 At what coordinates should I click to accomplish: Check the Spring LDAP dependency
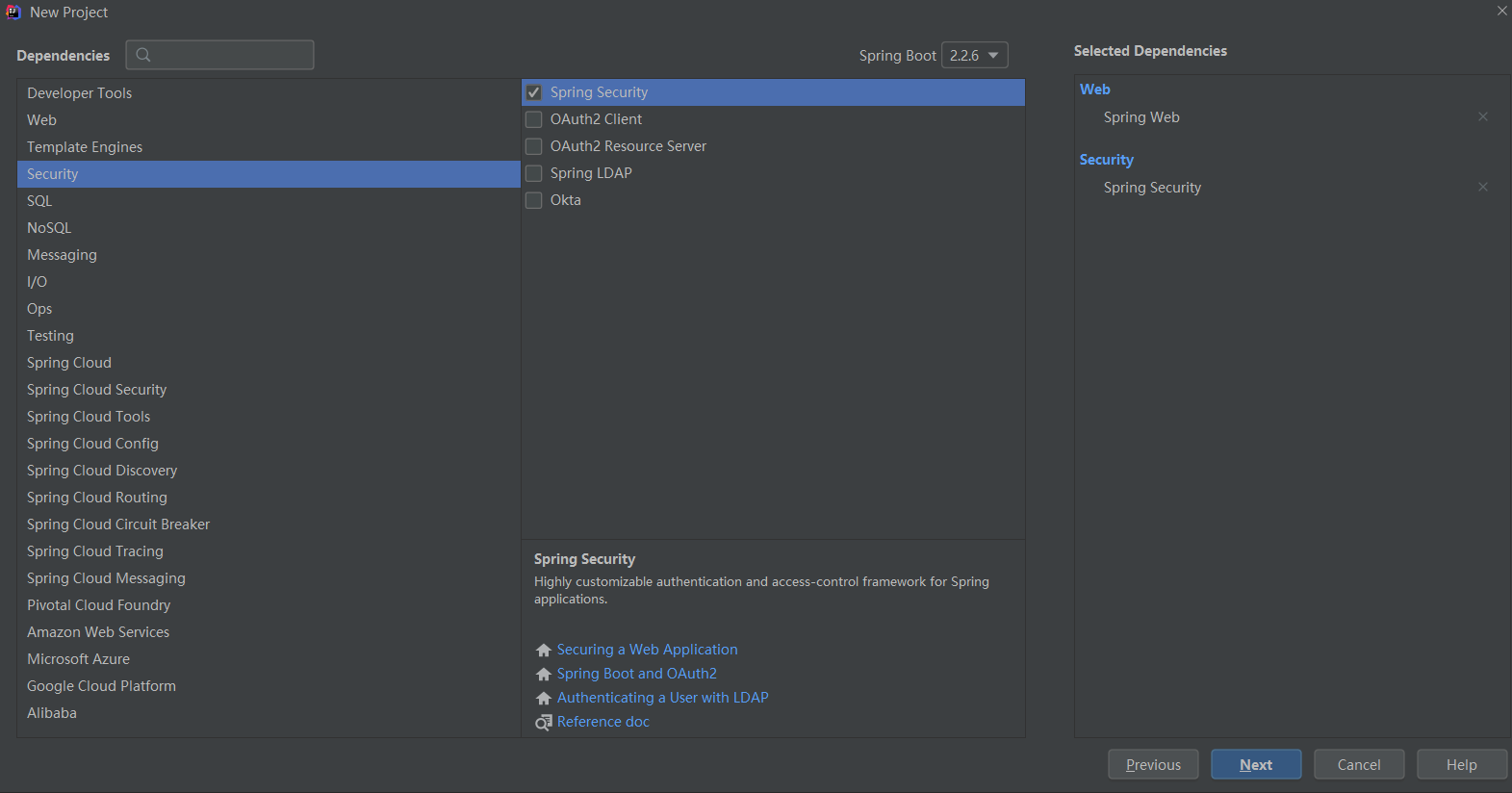[x=533, y=173]
